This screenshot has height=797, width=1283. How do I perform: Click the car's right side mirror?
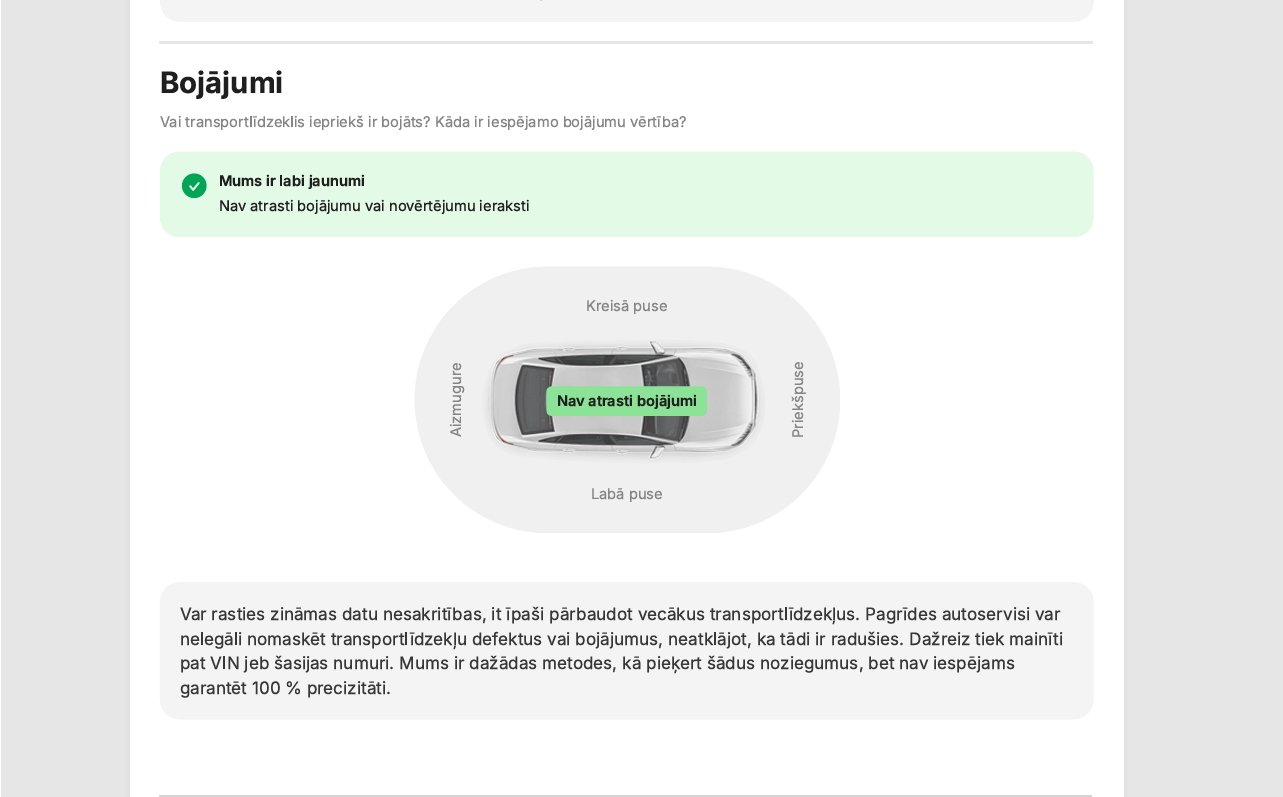(656, 452)
